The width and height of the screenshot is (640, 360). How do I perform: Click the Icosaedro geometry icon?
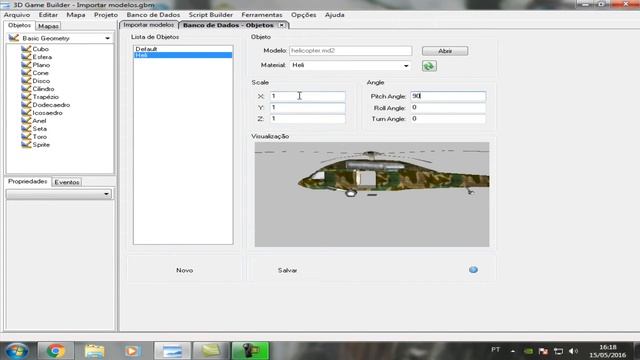point(26,113)
